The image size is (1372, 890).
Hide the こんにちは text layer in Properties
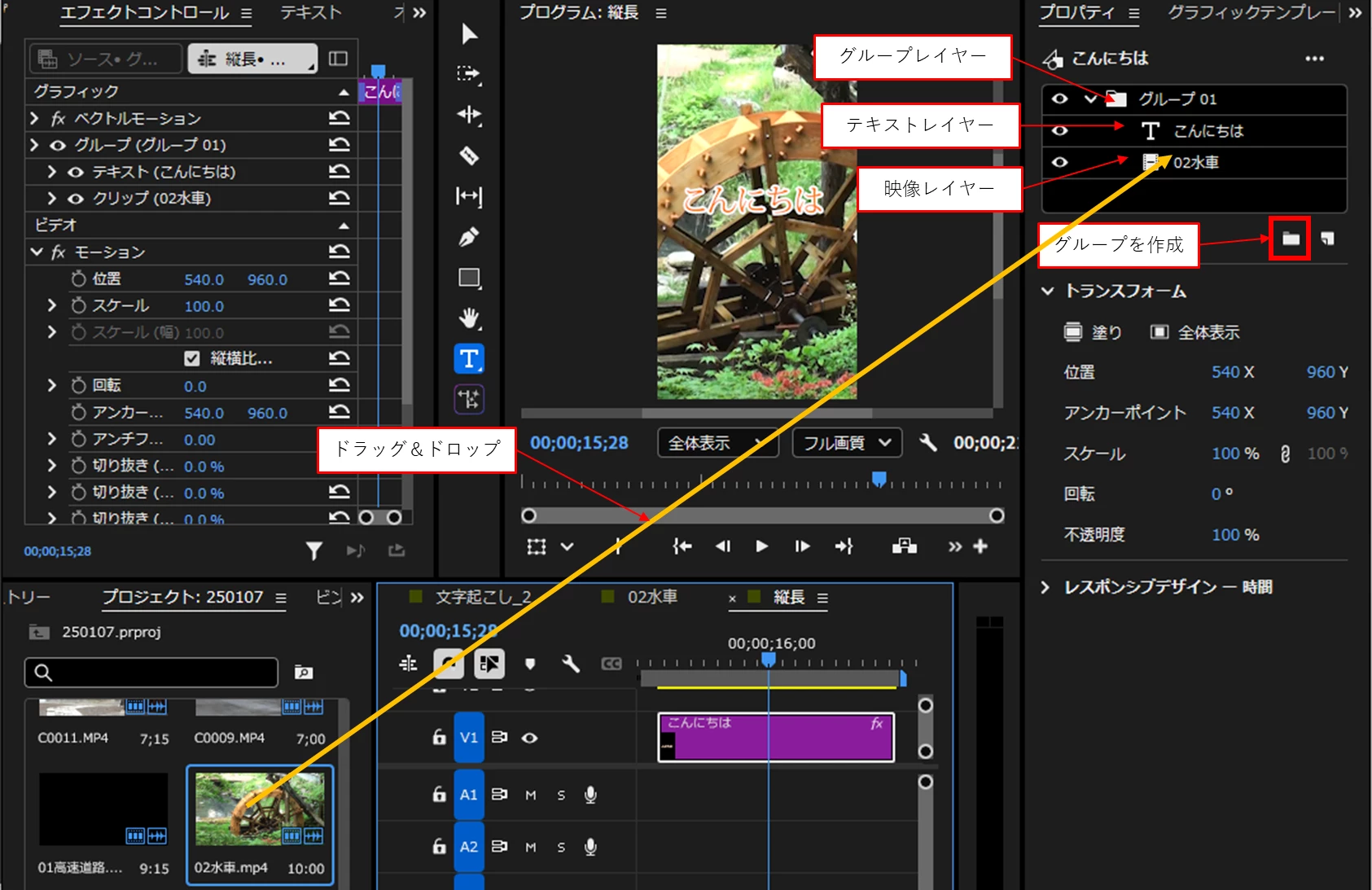point(1059,130)
